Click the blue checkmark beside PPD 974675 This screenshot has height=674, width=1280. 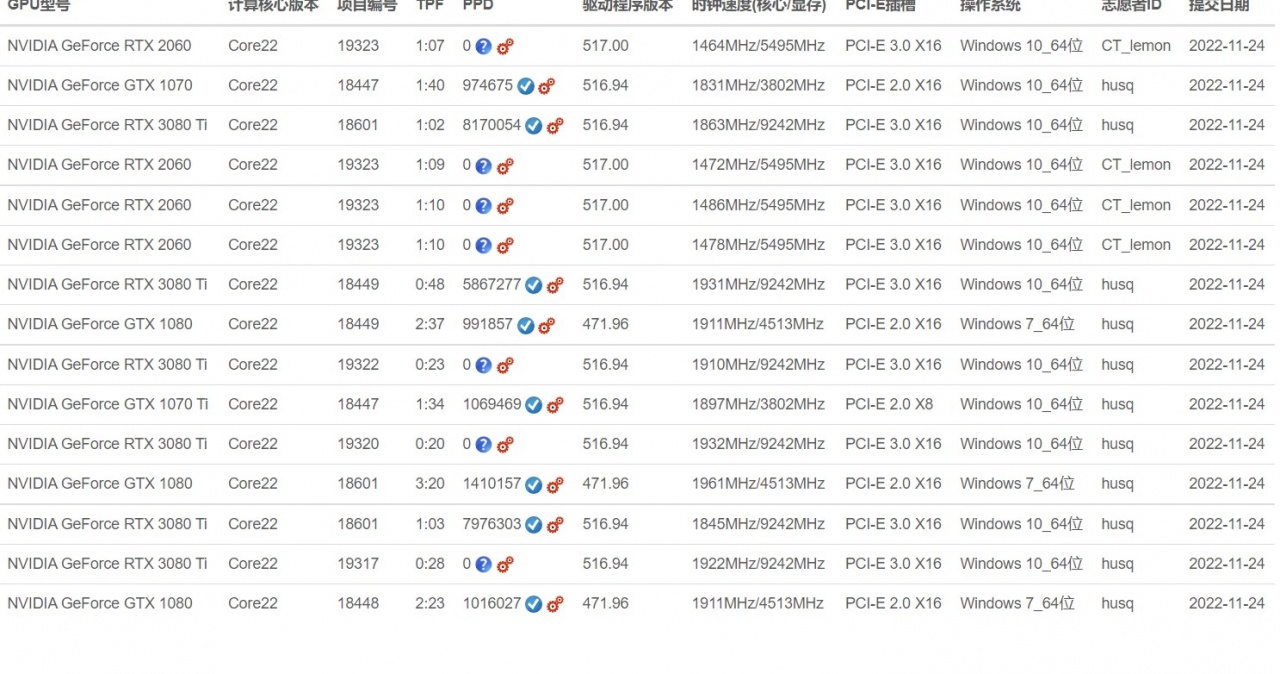526,86
